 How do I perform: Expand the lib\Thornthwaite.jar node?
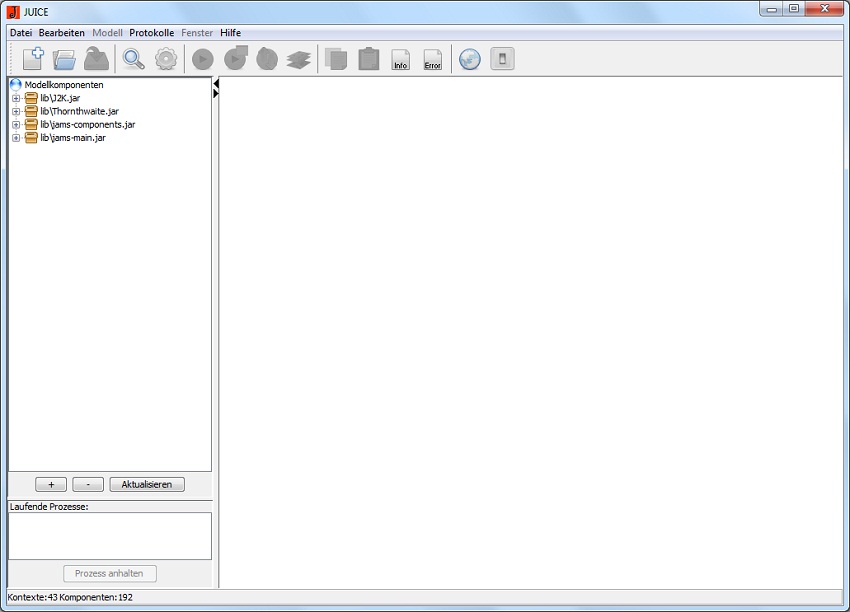16,111
